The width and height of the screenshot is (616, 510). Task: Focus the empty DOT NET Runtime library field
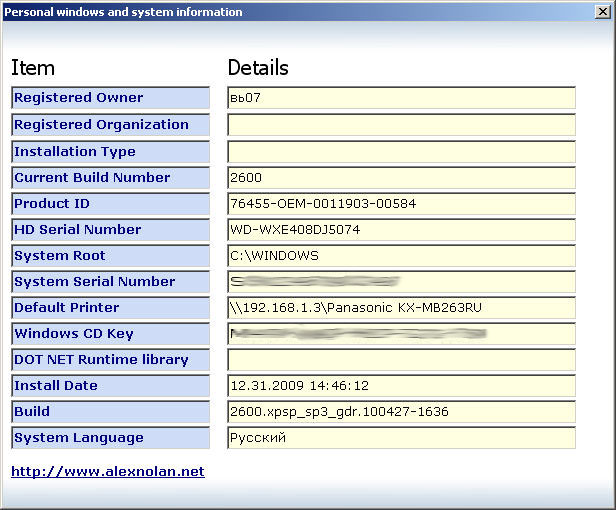coord(401,360)
